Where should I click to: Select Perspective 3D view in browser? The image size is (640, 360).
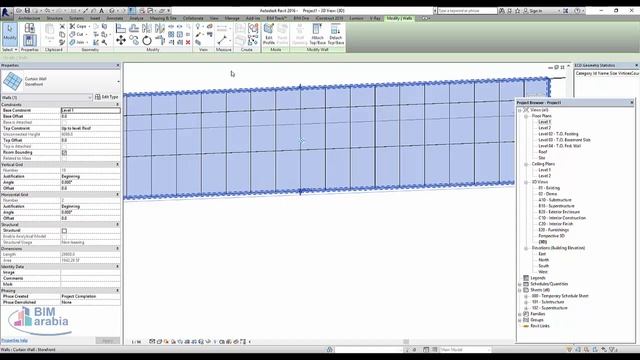pos(551,236)
